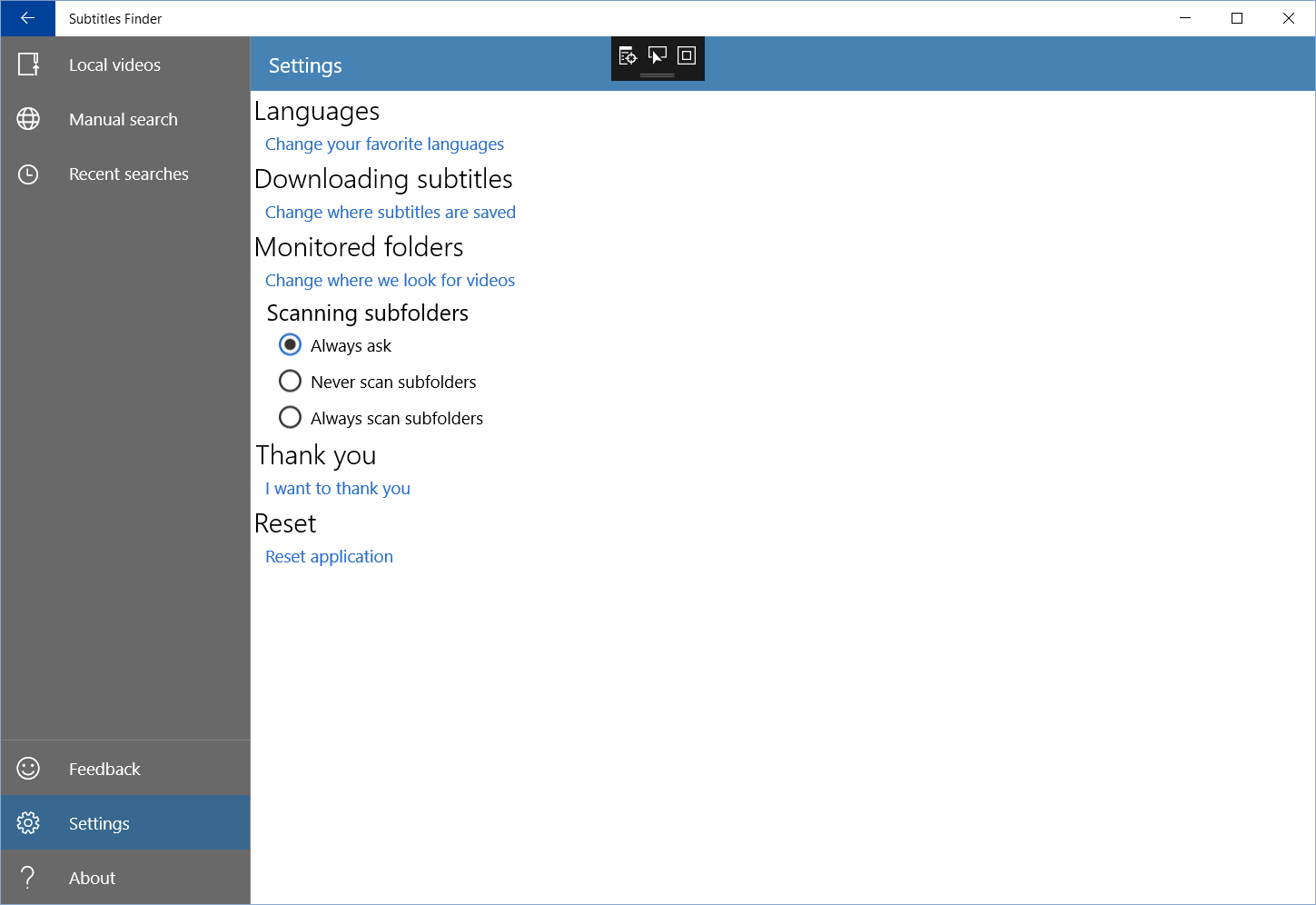
Task: Click the back arrow in title bar
Action: click(27, 18)
